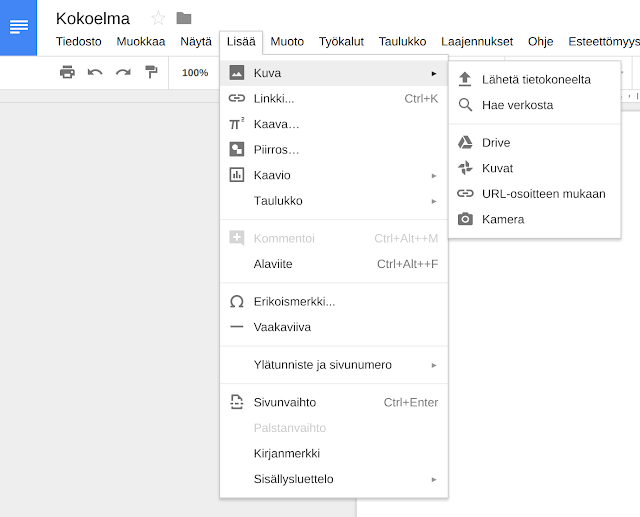Click the move-to-folder icon
This screenshot has width=640, height=517.
[184, 18]
